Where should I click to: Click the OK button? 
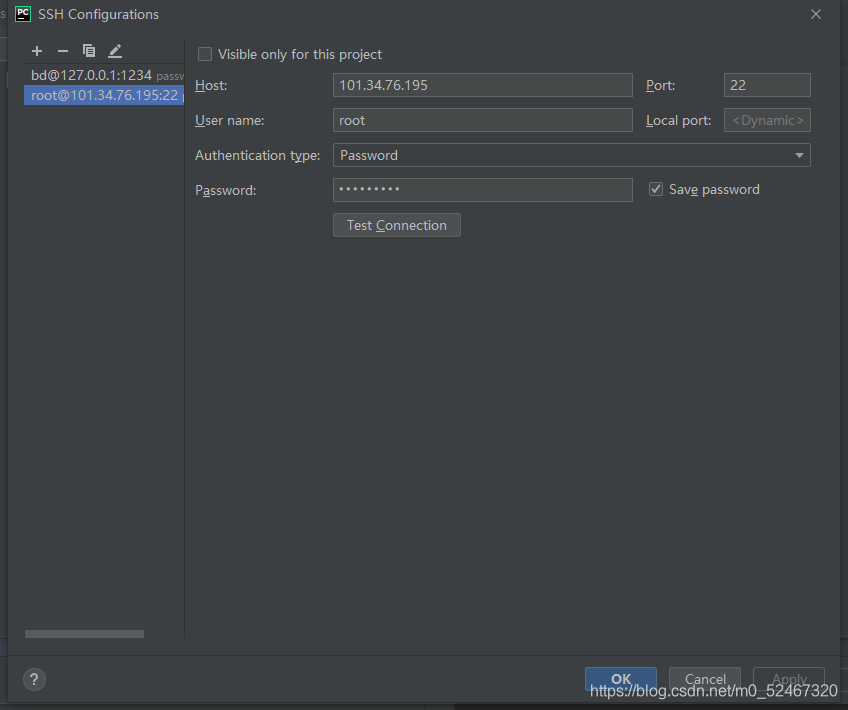[x=620, y=679]
